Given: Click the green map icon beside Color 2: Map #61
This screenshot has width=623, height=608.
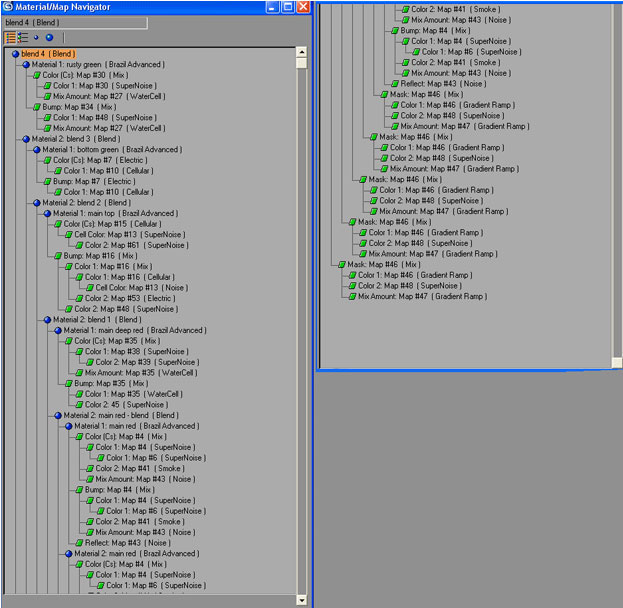Looking at the screenshot, I should [77, 245].
